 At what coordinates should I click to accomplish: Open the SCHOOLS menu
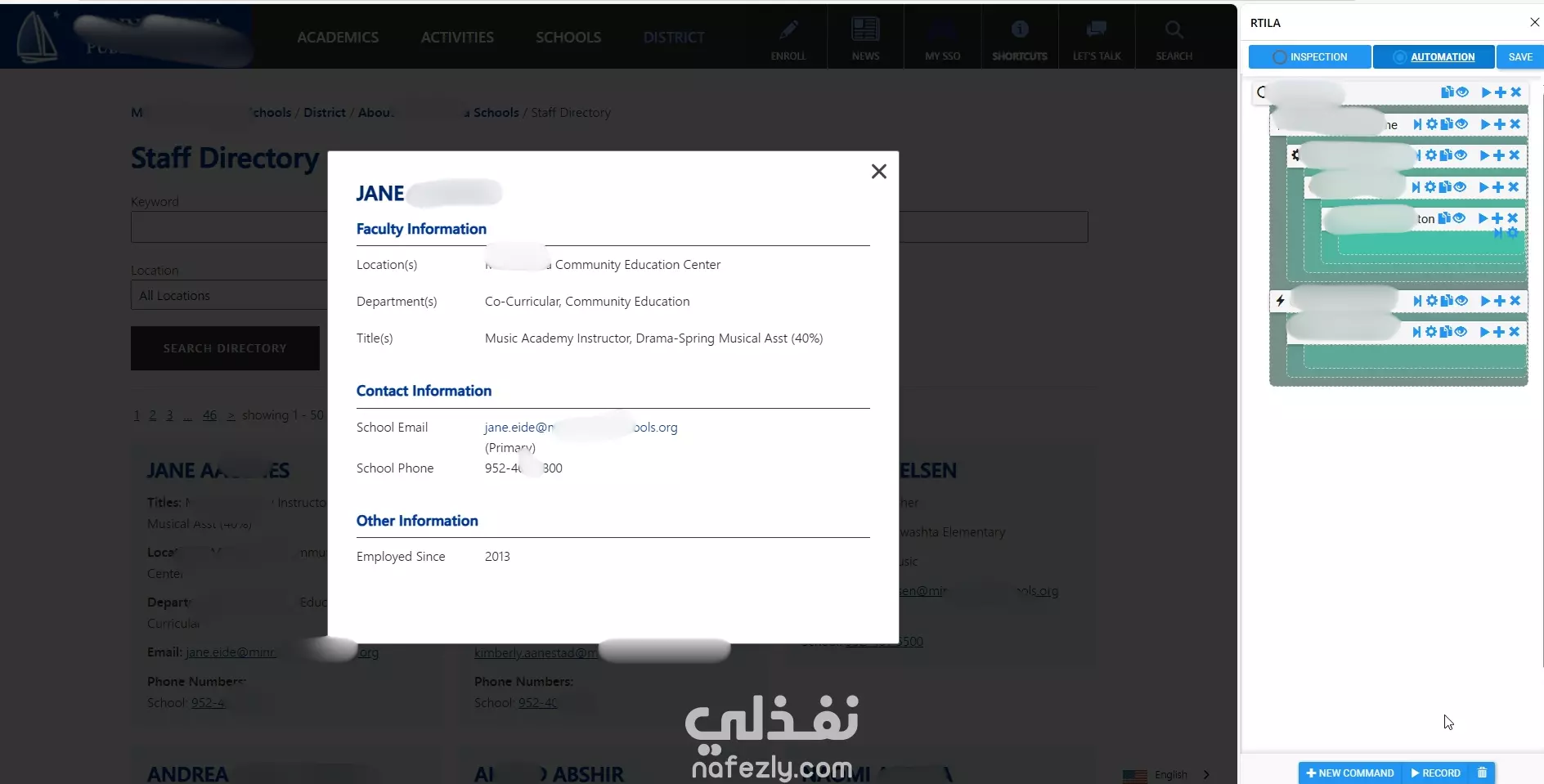click(568, 38)
